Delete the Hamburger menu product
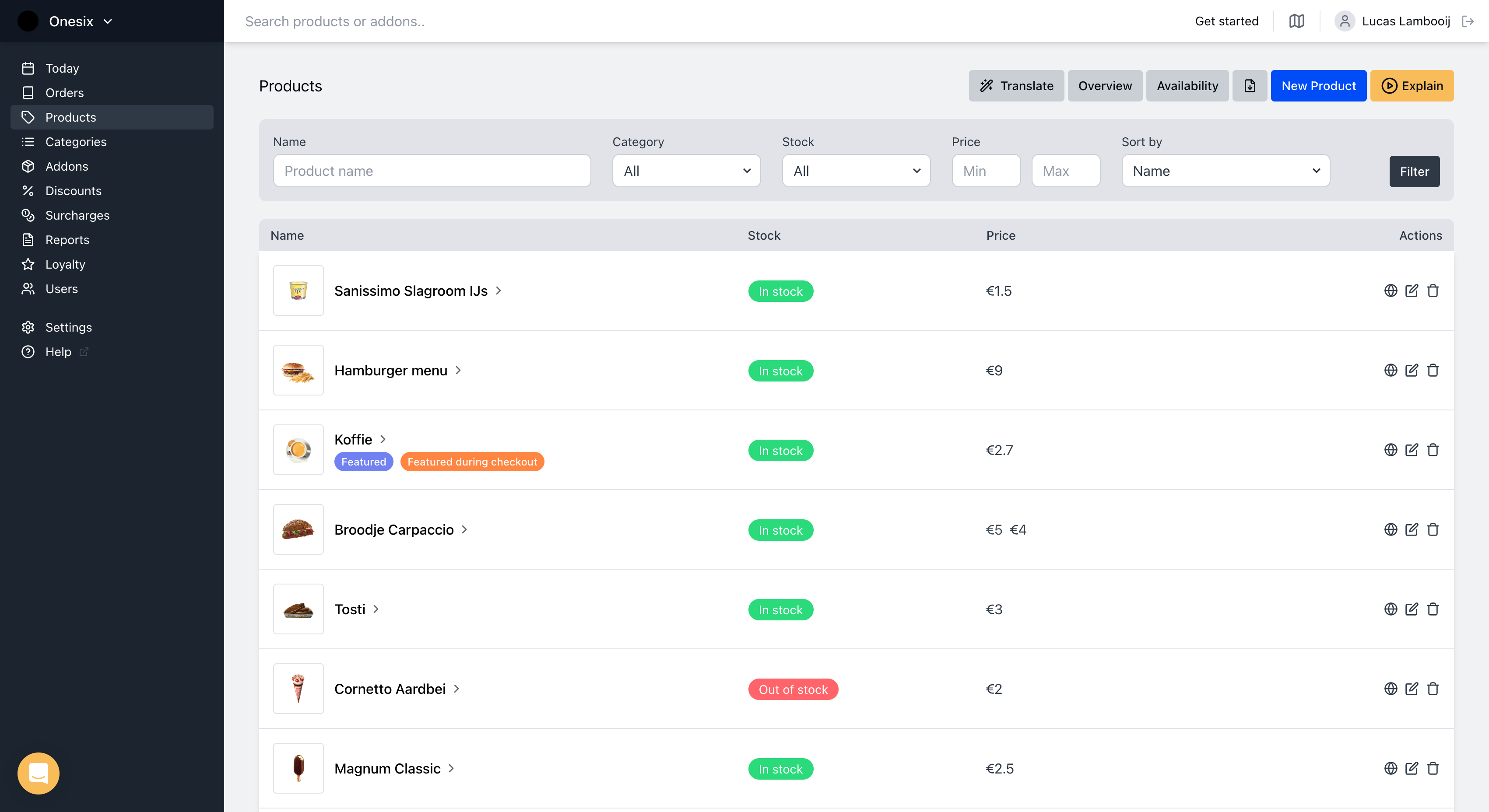This screenshot has width=1489, height=812. tap(1433, 371)
